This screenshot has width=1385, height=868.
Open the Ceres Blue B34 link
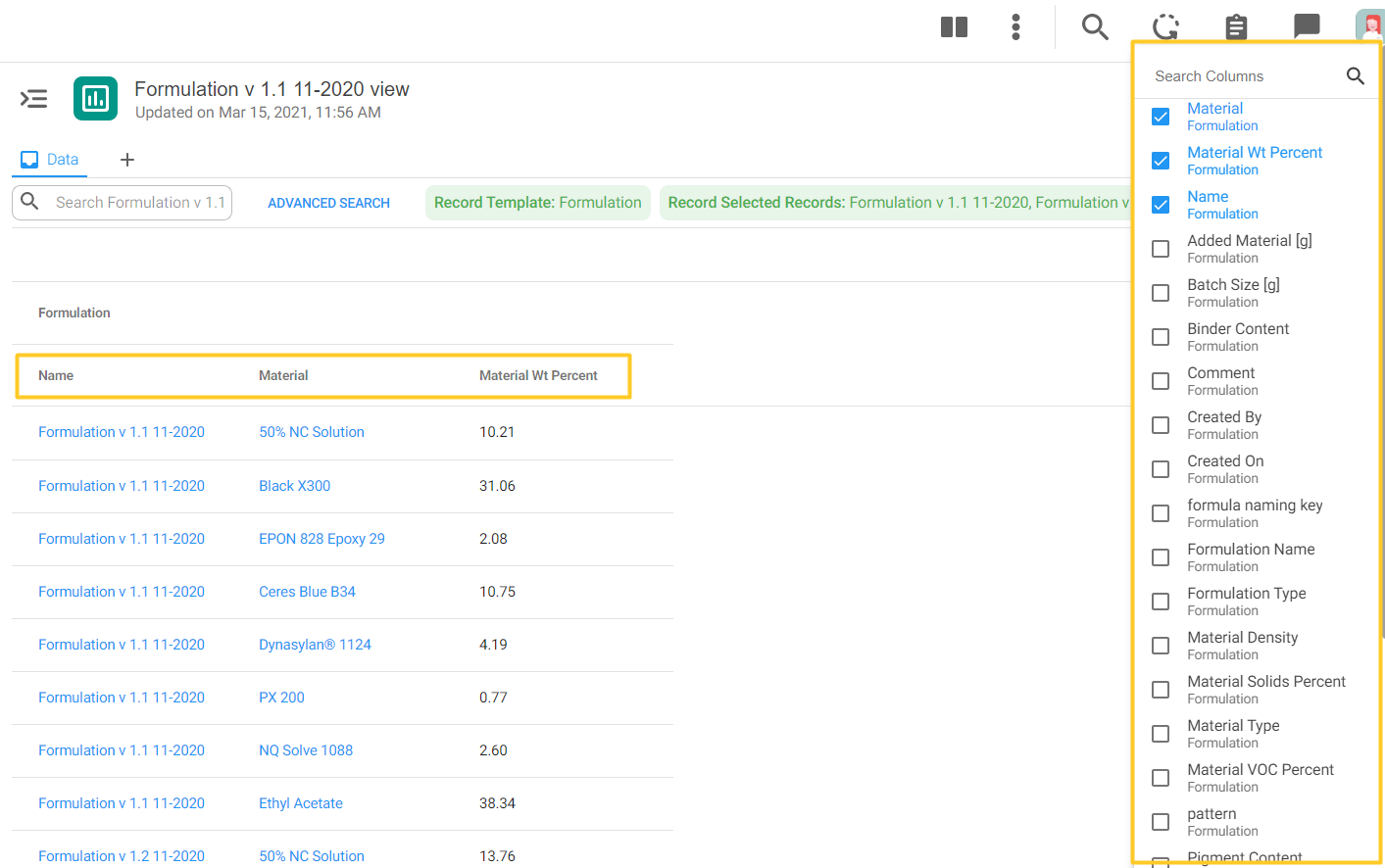(307, 592)
